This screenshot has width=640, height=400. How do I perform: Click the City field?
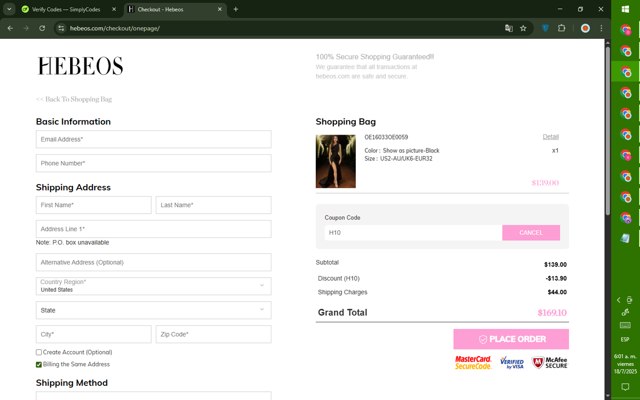click(x=93, y=334)
